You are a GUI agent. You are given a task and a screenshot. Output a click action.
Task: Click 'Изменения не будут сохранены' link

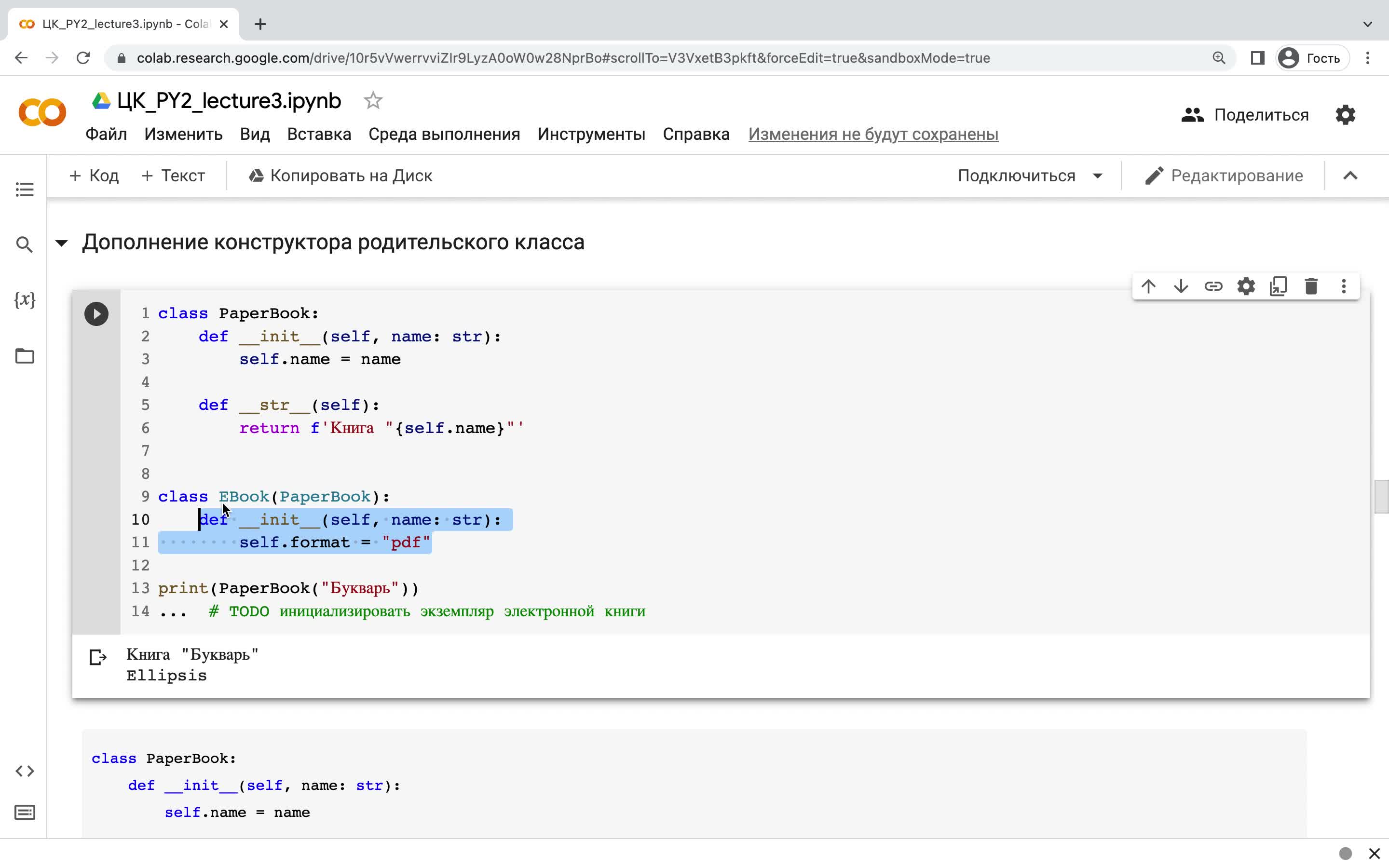[873, 135]
